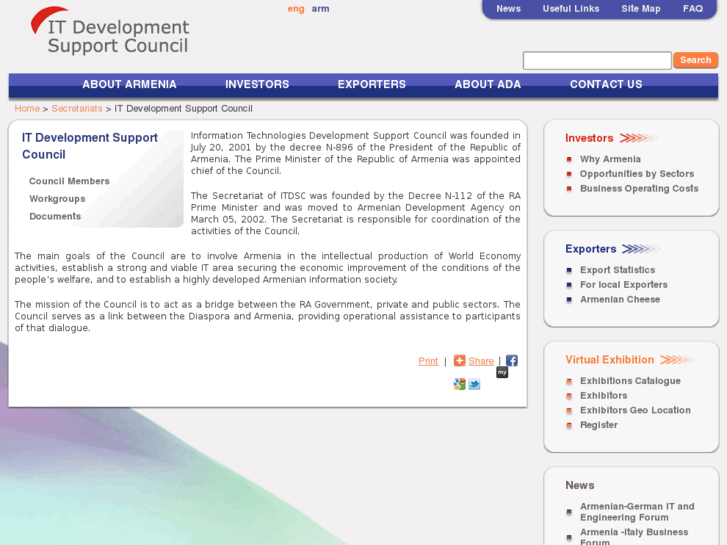The image size is (727, 545).
Task: Open Exhibitors link
Action: (604, 396)
